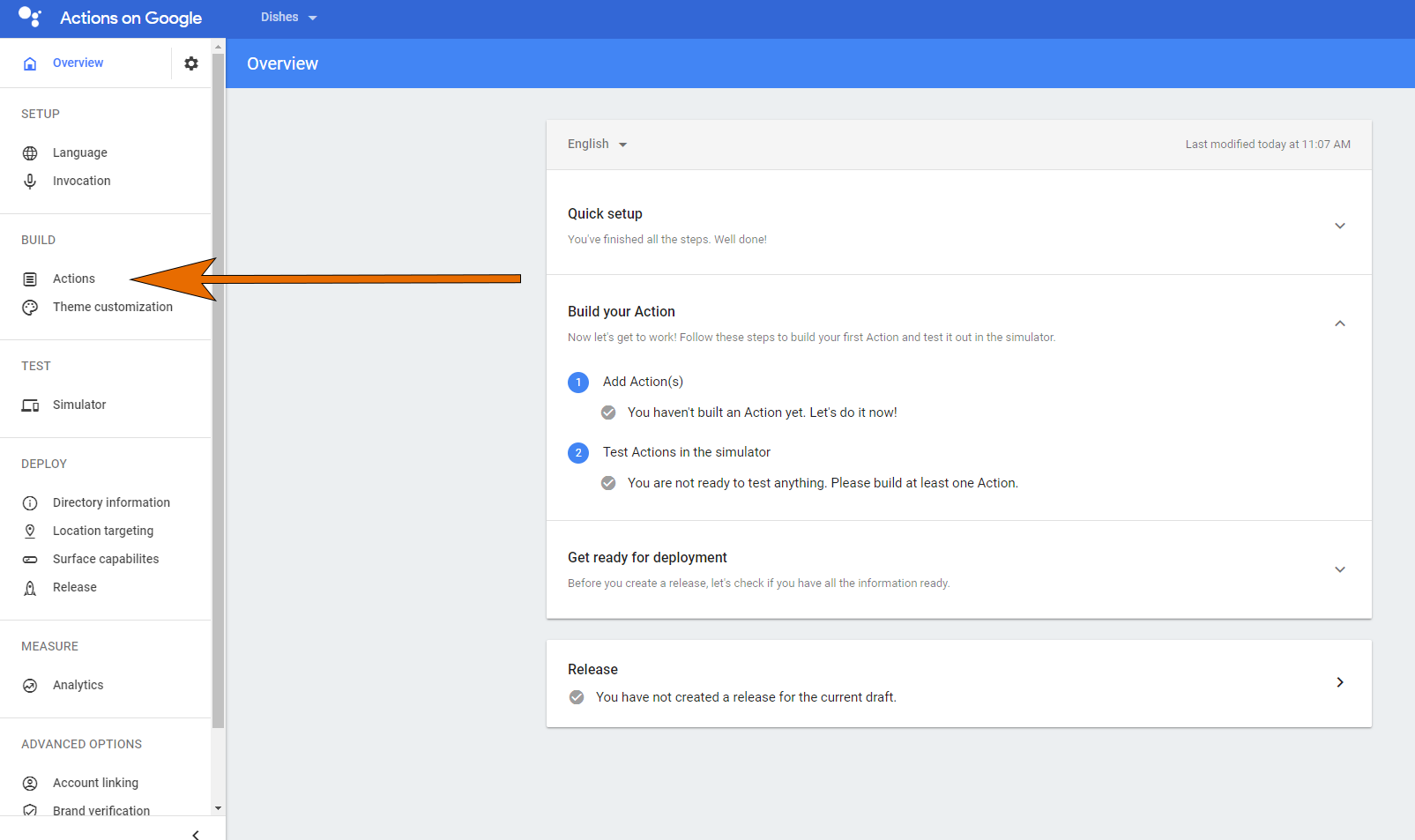1415x840 pixels.
Task: Click the Simulator devices icon
Action: (30, 405)
